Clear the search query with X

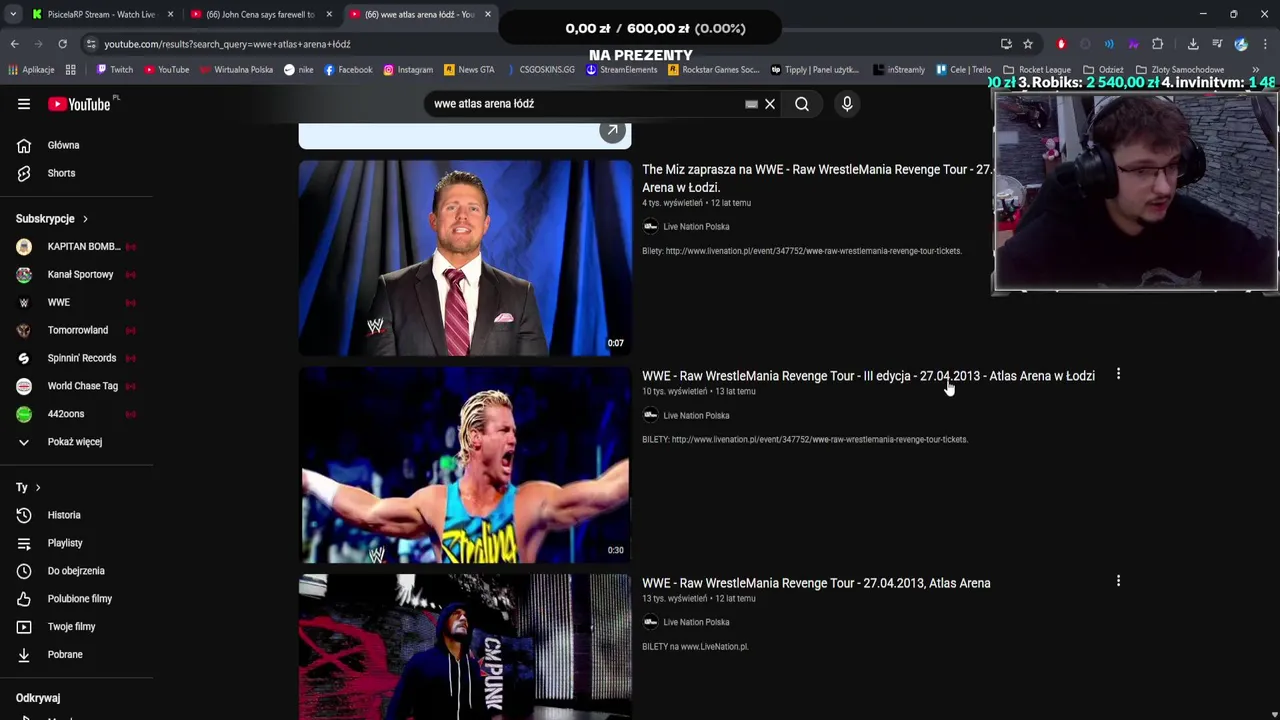(770, 104)
